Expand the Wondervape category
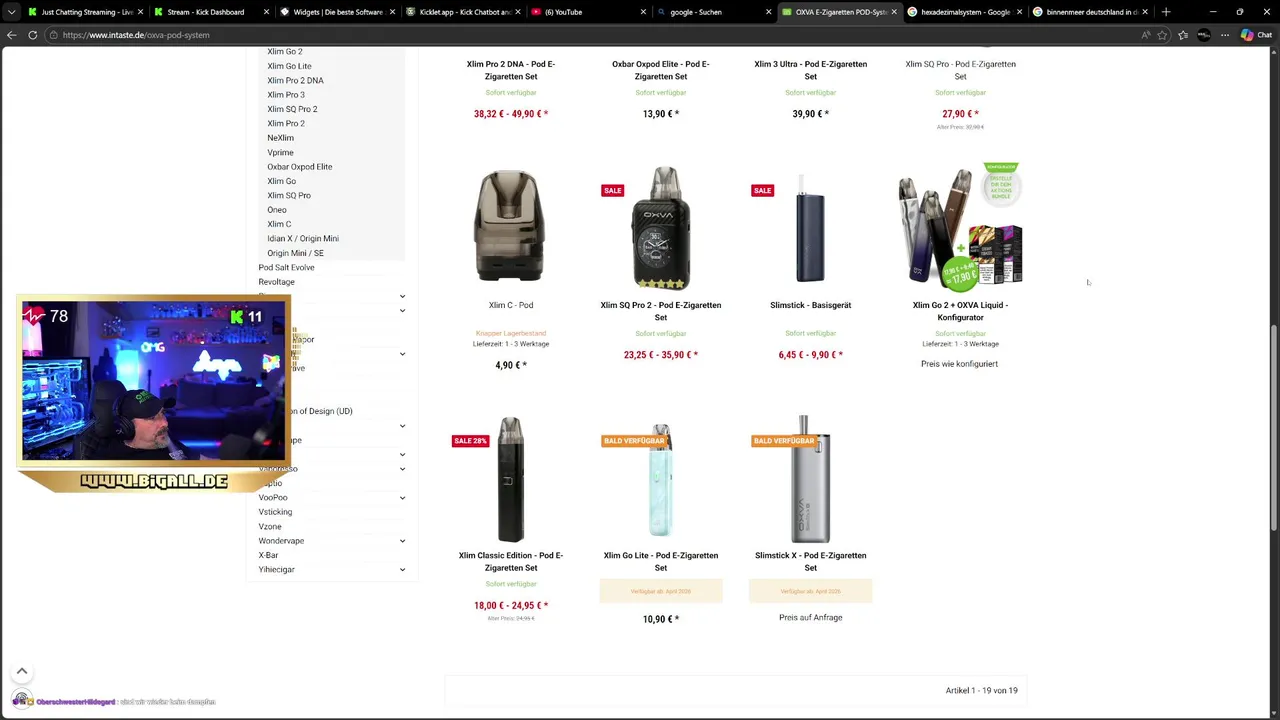This screenshot has height=720, width=1280. pos(402,541)
